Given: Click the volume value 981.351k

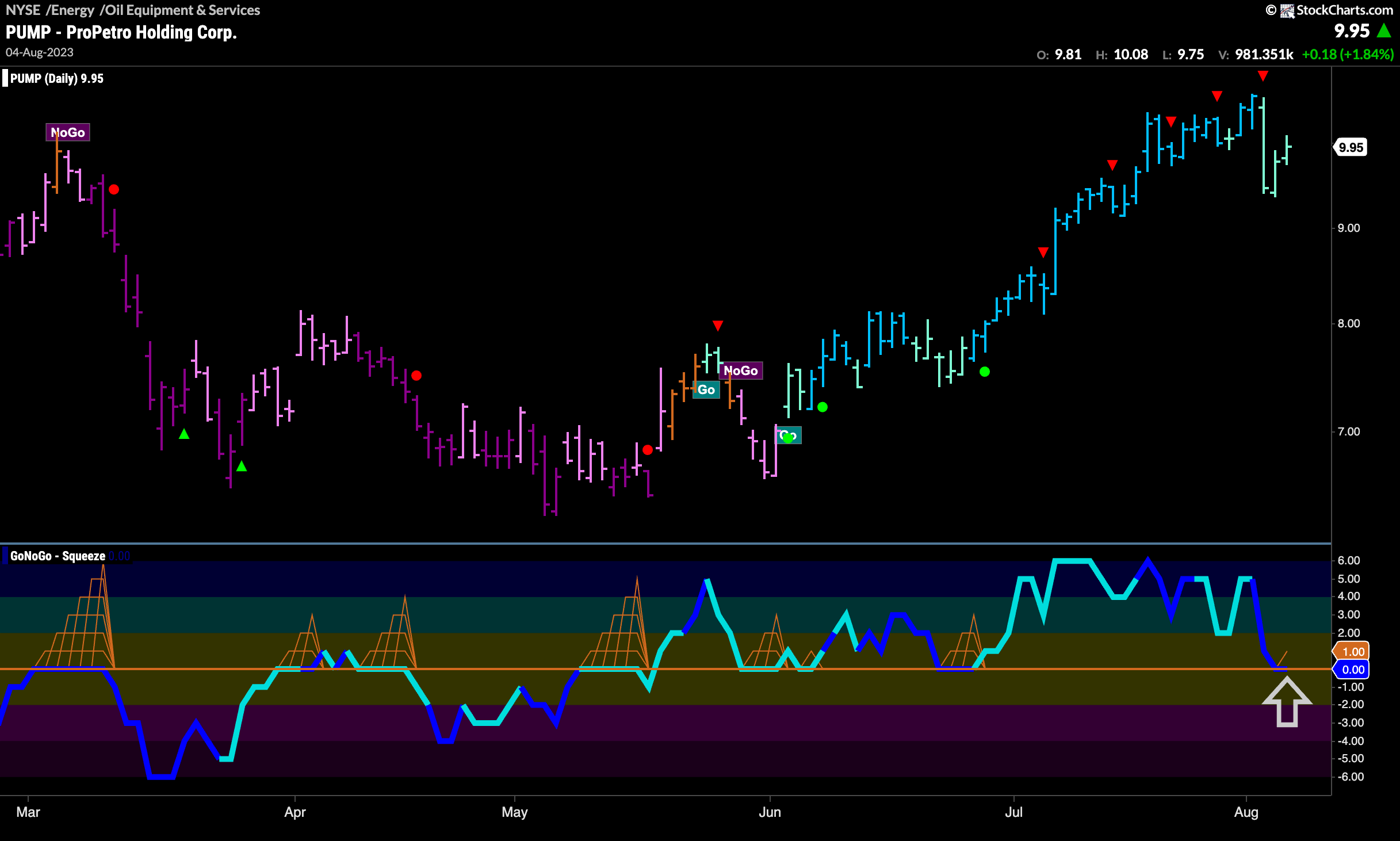Looking at the screenshot, I should (x=1264, y=55).
